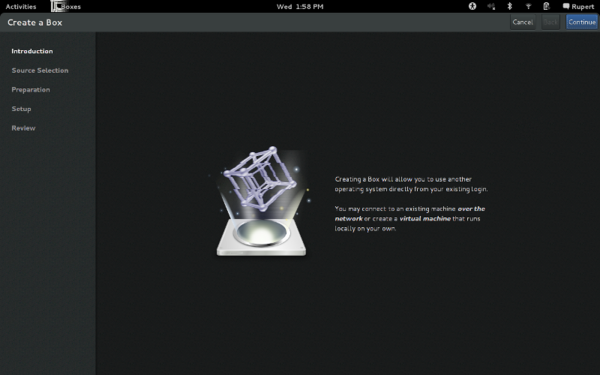Click the chat bubble icon beside Rupert

566,6
